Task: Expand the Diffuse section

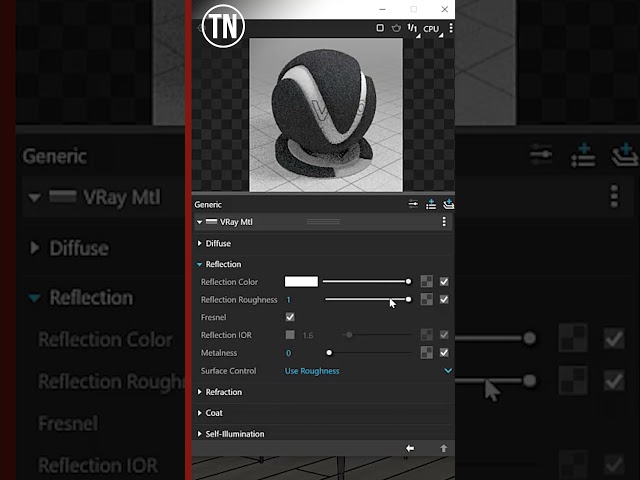Action: (x=199, y=243)
